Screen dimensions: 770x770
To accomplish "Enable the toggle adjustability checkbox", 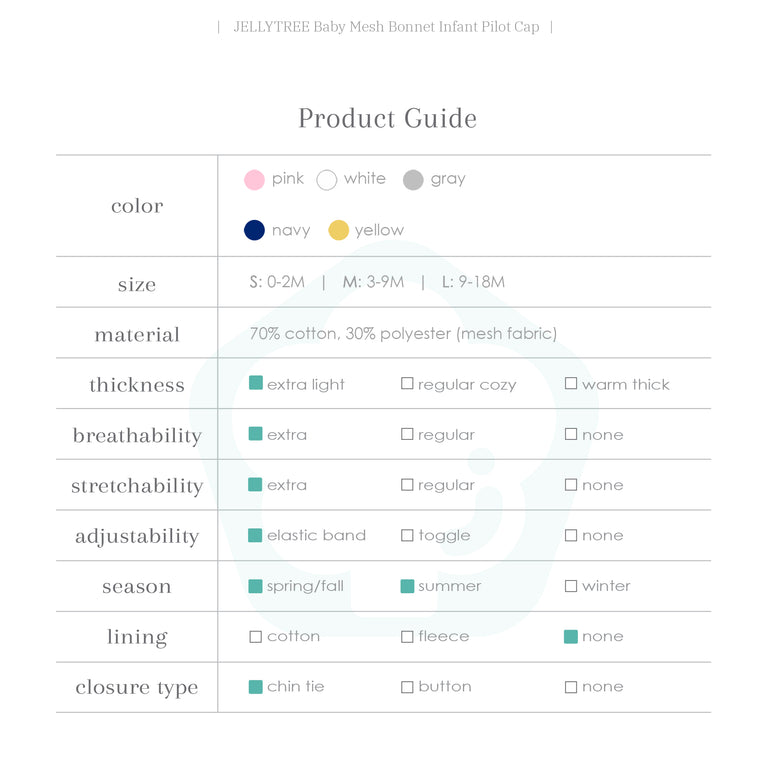I will [407, 536].
